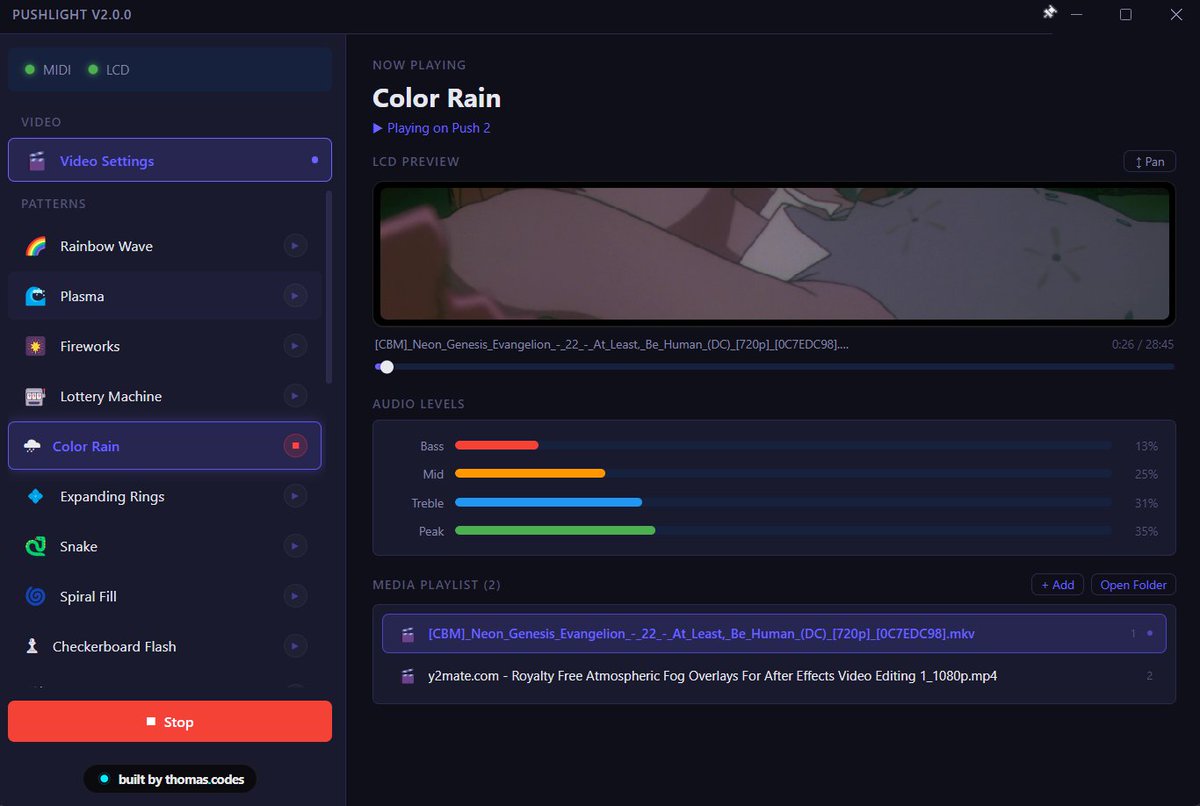Play the Snake pattern
The height and width of the screenshot is (806, 1200).
(295, 545)
